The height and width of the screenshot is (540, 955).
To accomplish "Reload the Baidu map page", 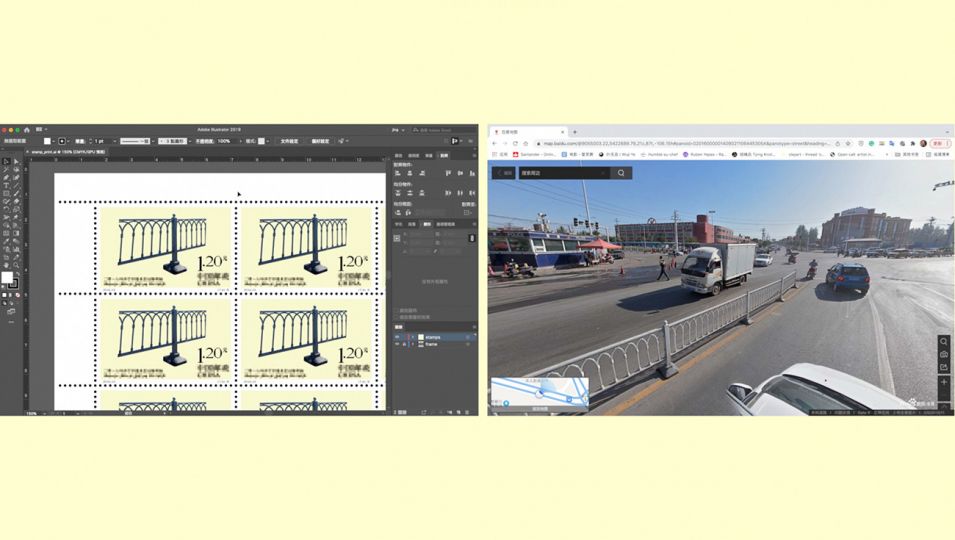I will coord(516,143).
